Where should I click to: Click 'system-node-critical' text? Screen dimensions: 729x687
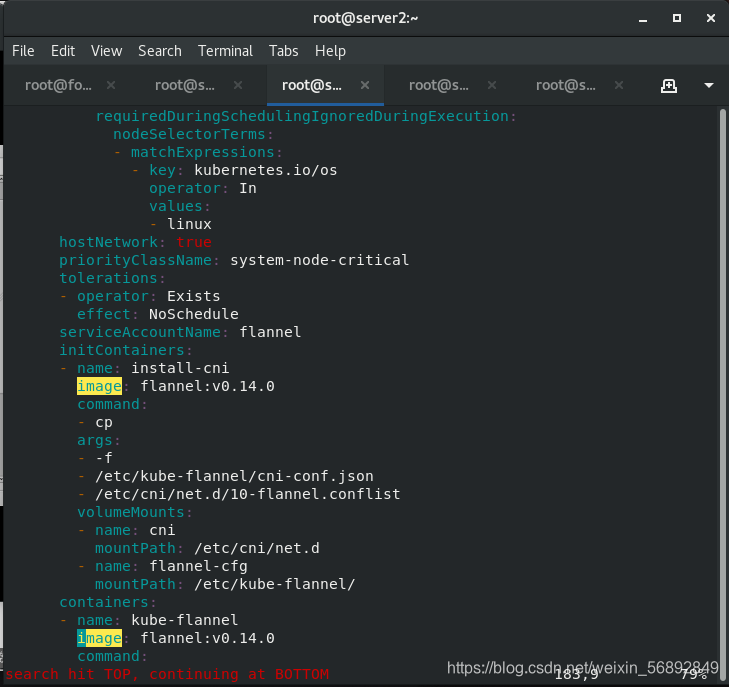[319, 260]
